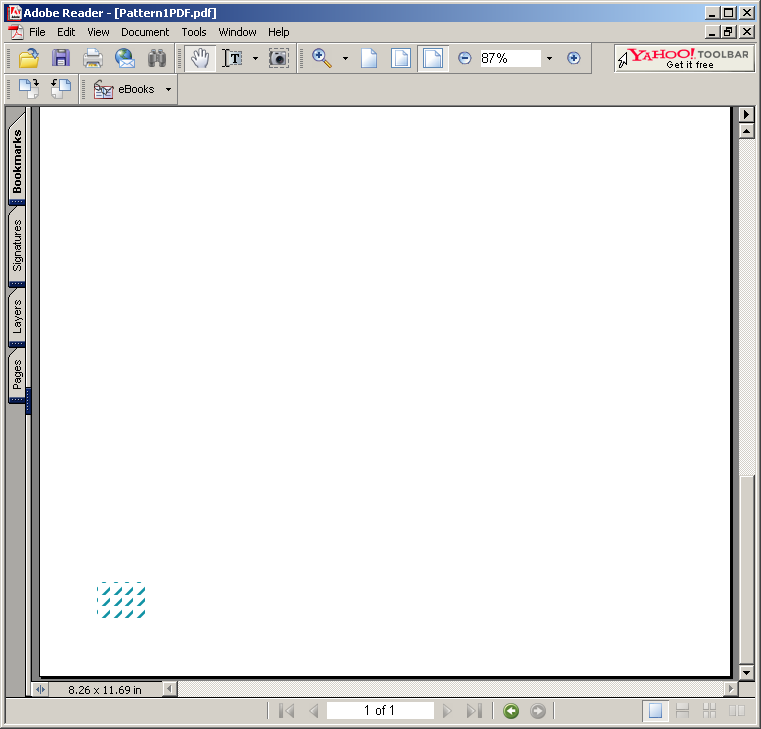Switch to the Fit Page view icon
The height and width of the screenshot is (729, 761).
401,58
